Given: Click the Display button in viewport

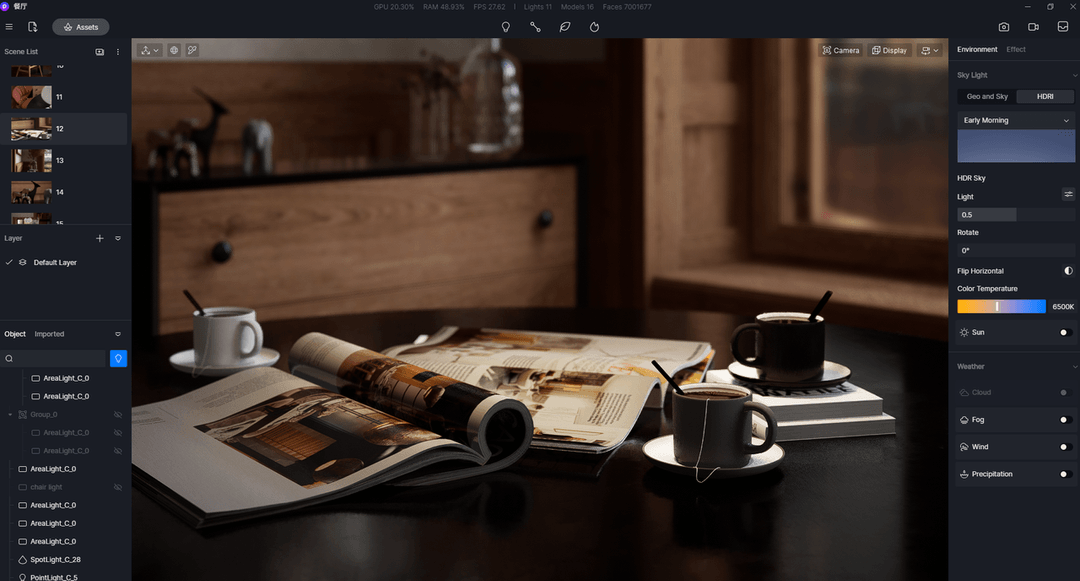Looking at the screenshot, I should pos(889,49).
